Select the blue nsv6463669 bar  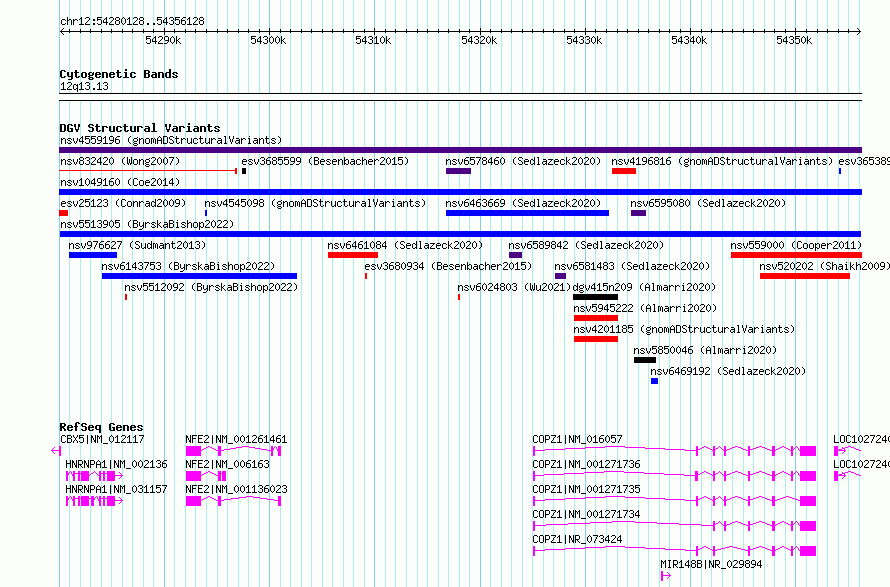(527, 213)
